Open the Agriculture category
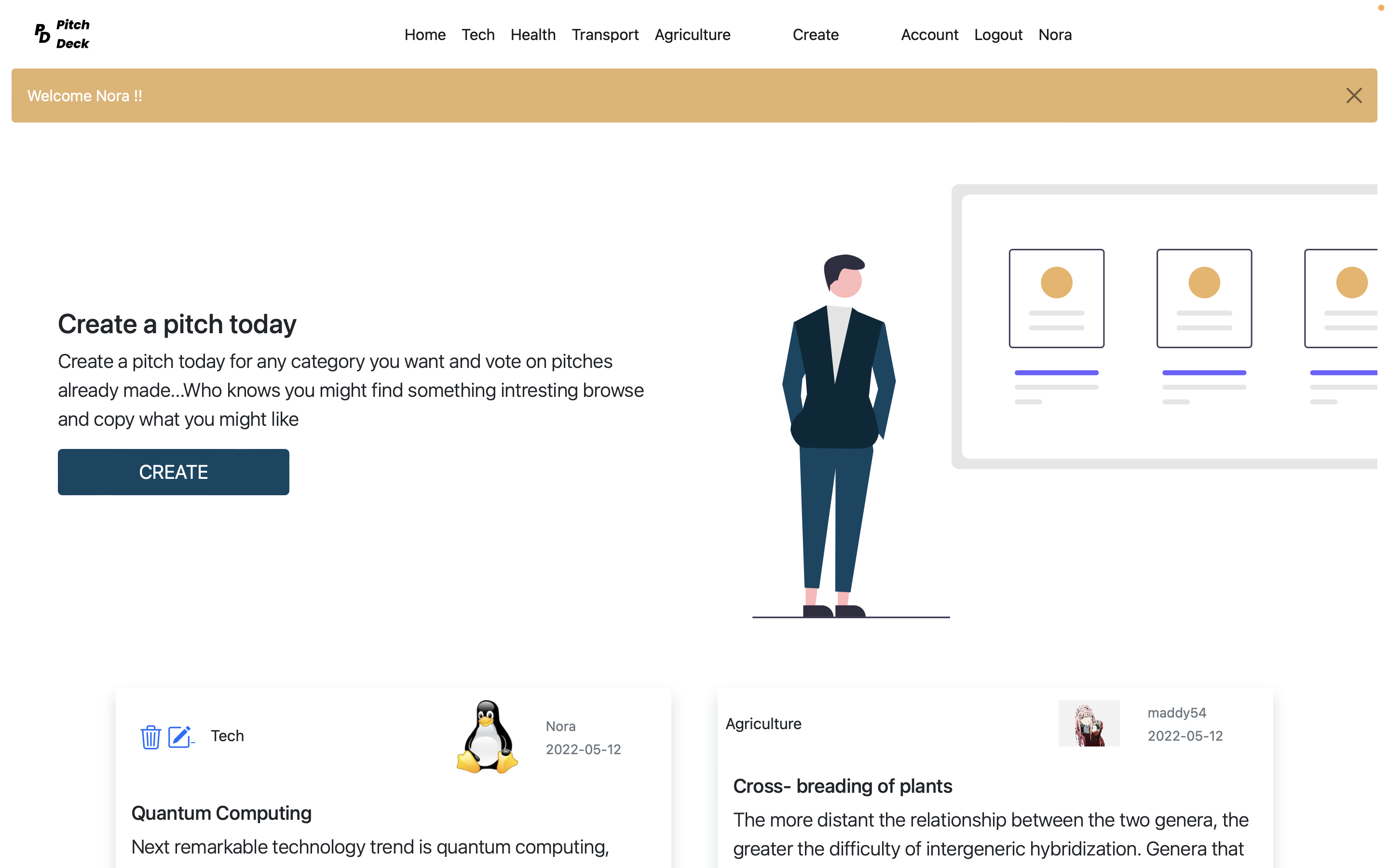 [x=692, y=34]
